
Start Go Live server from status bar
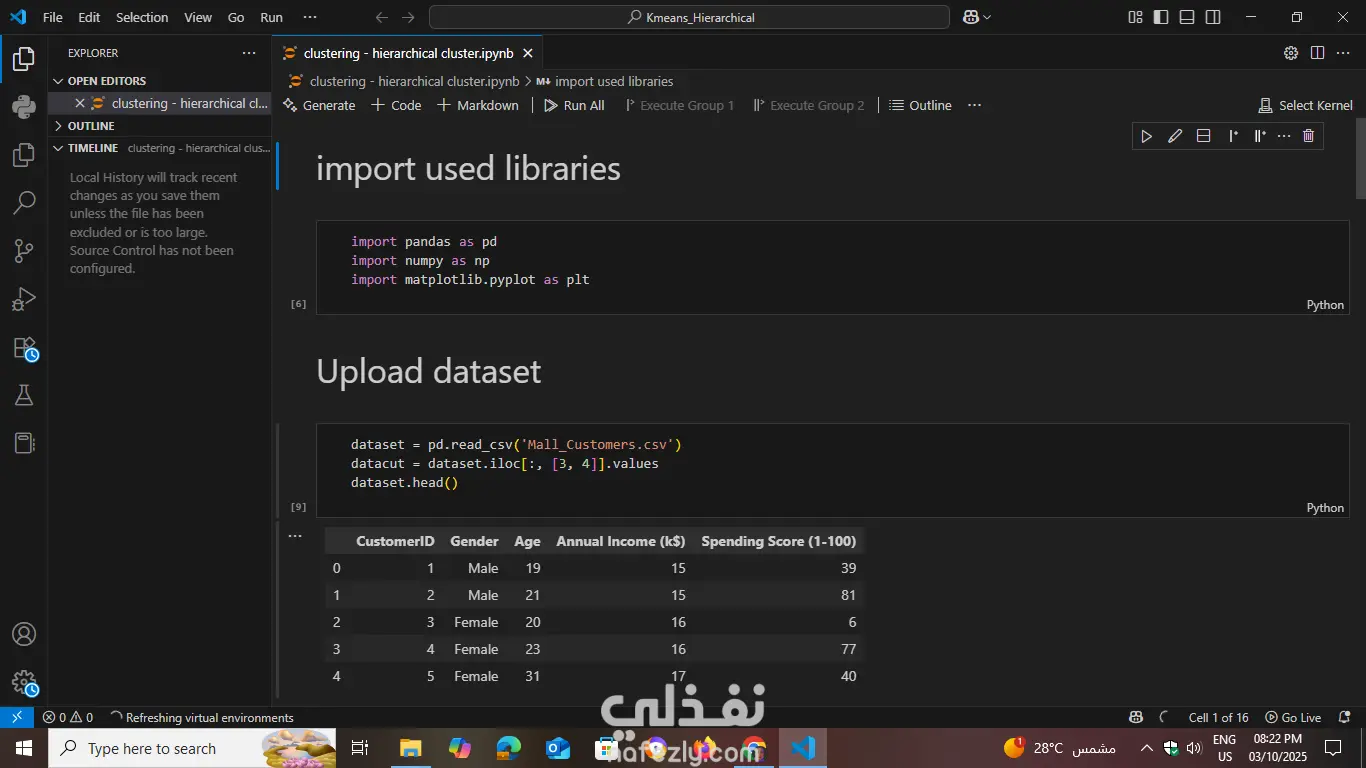click(x=1295, y=717)
